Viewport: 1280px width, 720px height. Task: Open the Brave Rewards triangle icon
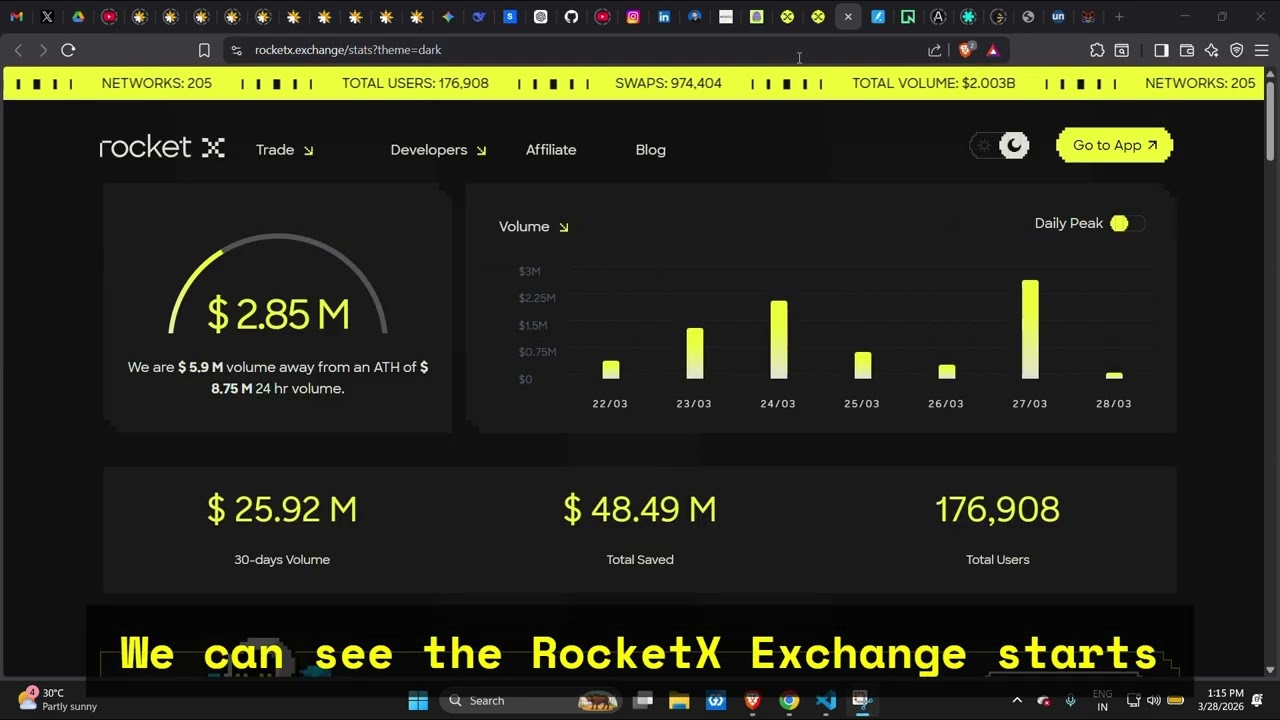(993, 50)
